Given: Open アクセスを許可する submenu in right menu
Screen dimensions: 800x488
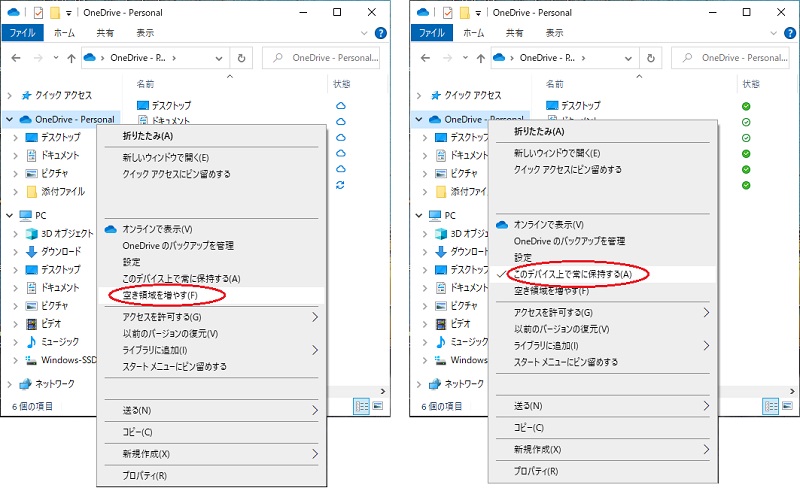Looking at the screenshot, I should pos(603,312).
